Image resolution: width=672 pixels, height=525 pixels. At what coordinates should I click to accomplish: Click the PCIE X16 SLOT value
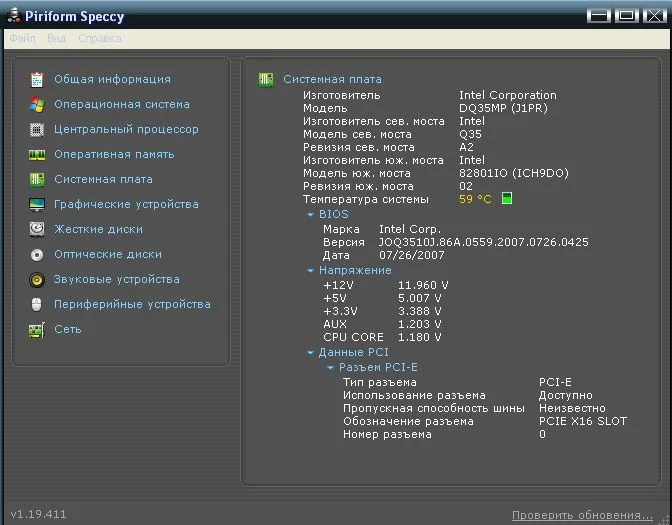pos(583,421)
